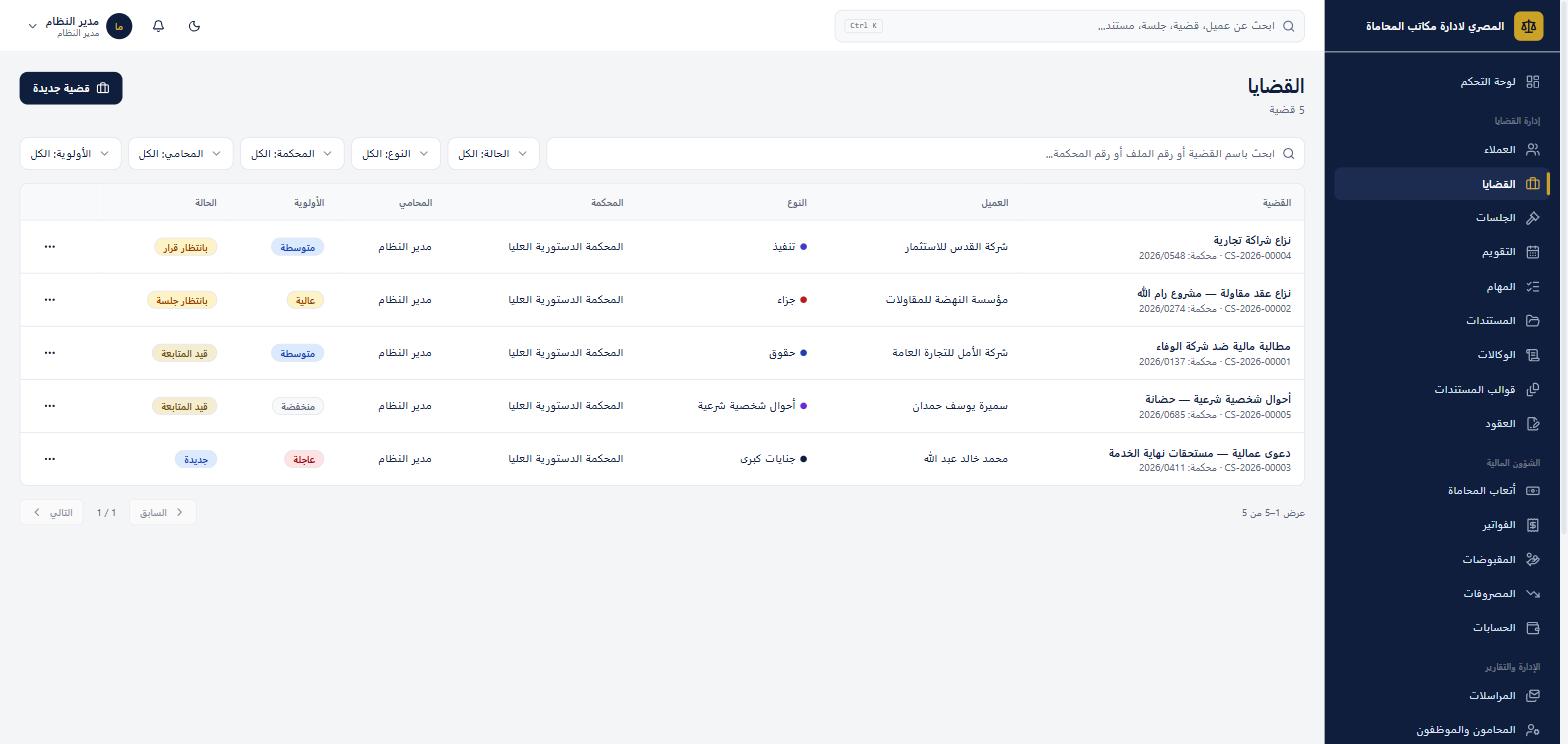Open notifications bell icon
Screen dimensions: 1568x744
click(158, 26)
